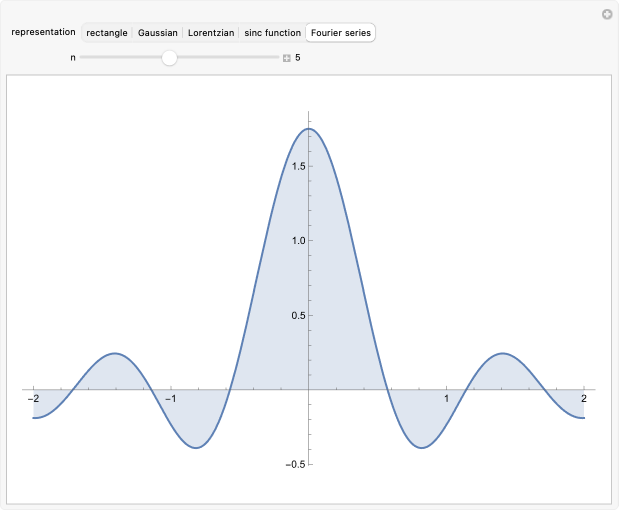Open the top-right panel options plus icon

606,14
